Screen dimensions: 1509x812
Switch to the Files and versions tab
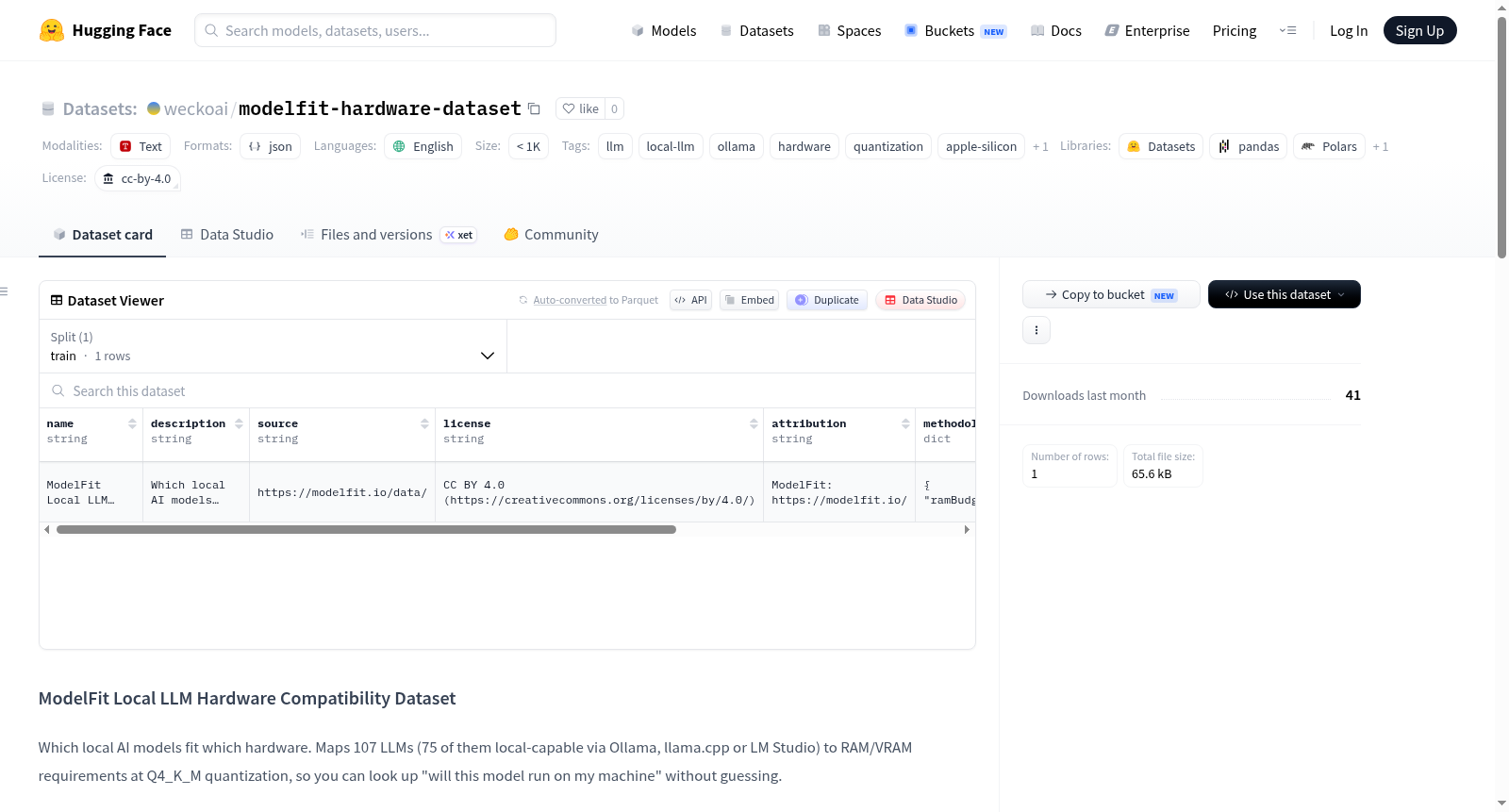coord(389,235)
